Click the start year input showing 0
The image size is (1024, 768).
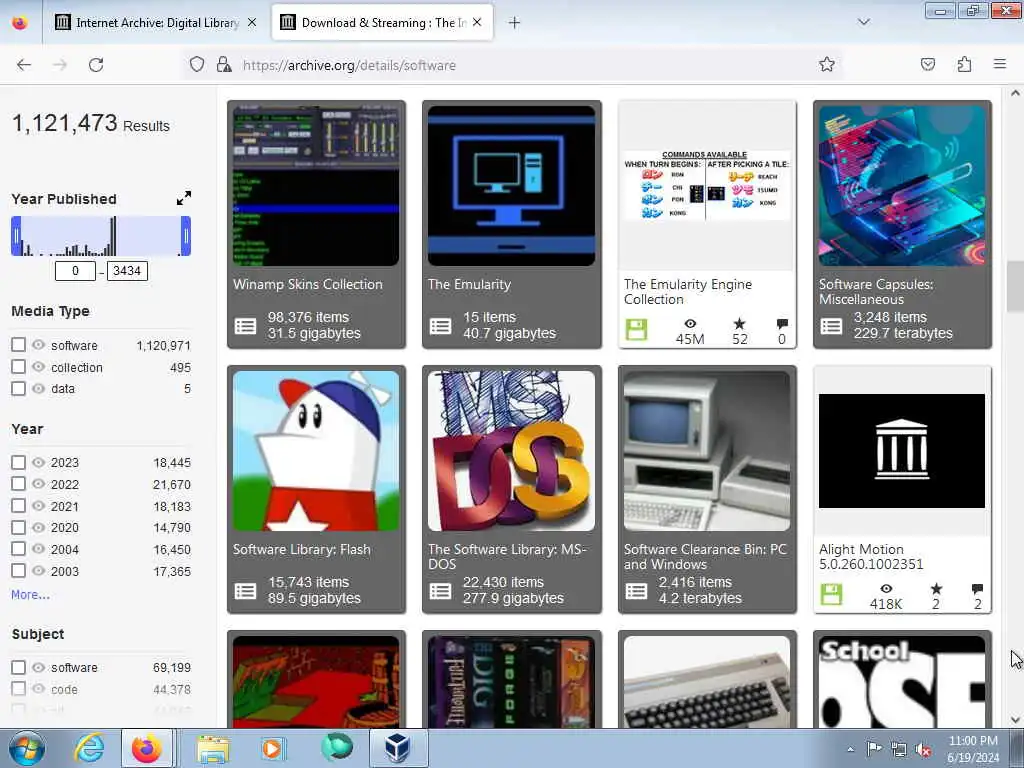[75, 271]
